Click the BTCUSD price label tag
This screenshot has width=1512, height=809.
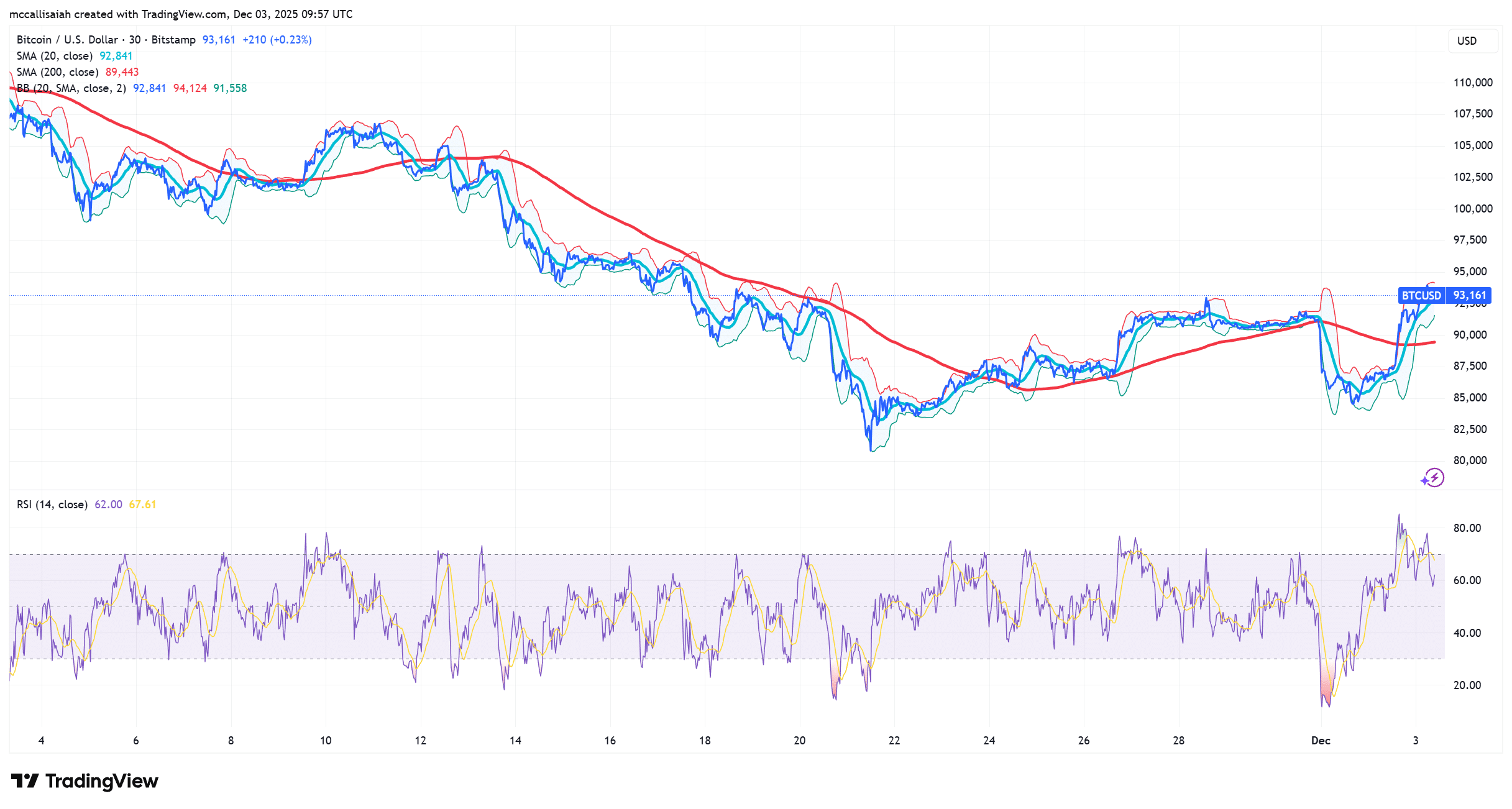(1421, 296)
